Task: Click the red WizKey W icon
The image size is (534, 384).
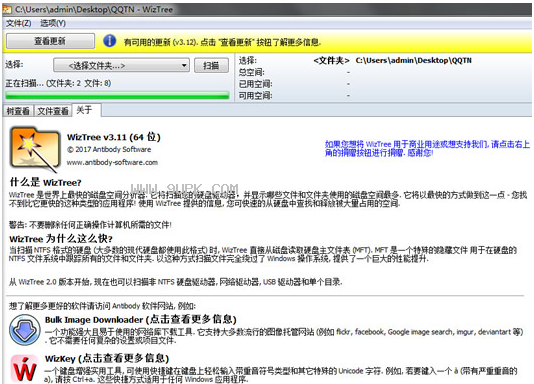Action: point(24,369)
